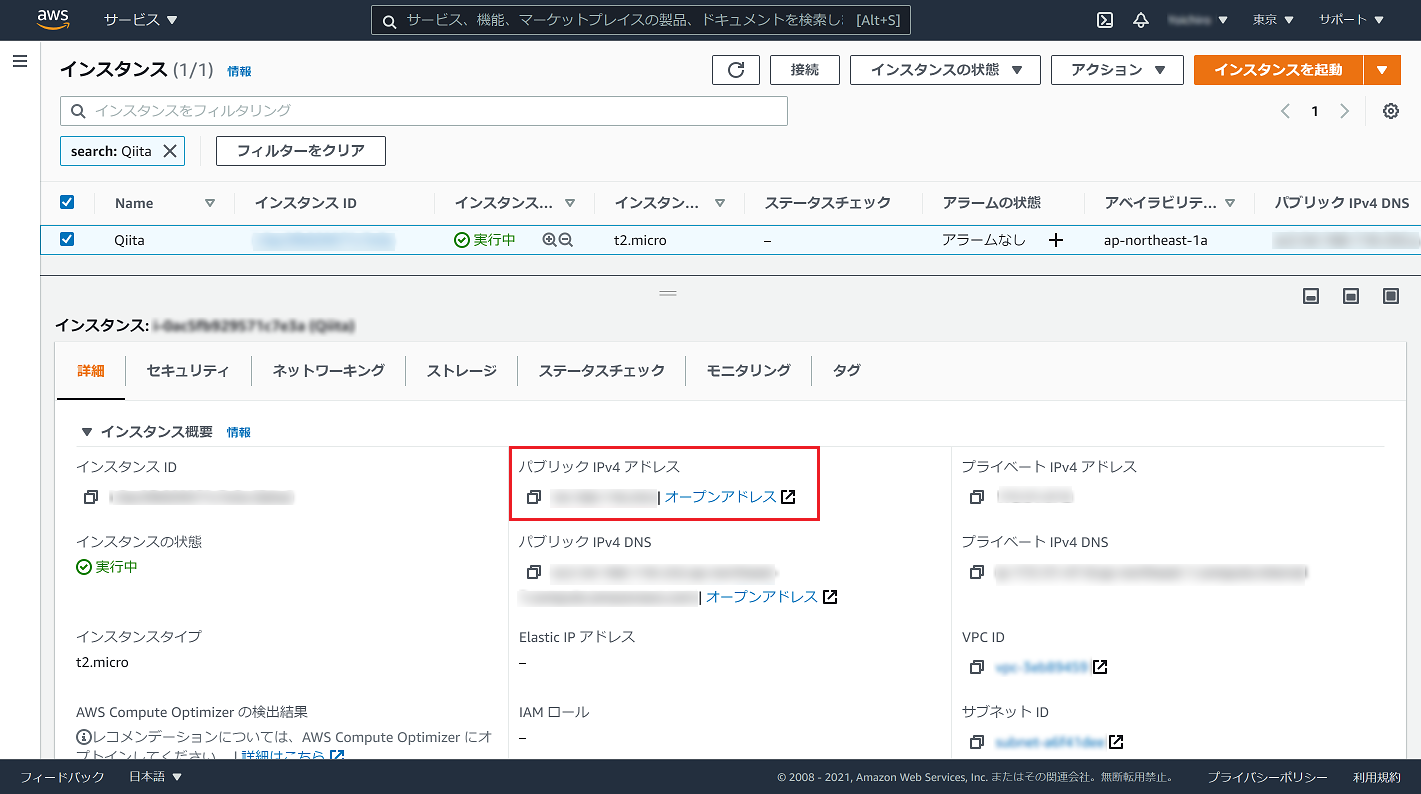The width and height of the screenshot is (1421, 794).
Task: Open the hamburger navigation menu
Action: point(19,61)
